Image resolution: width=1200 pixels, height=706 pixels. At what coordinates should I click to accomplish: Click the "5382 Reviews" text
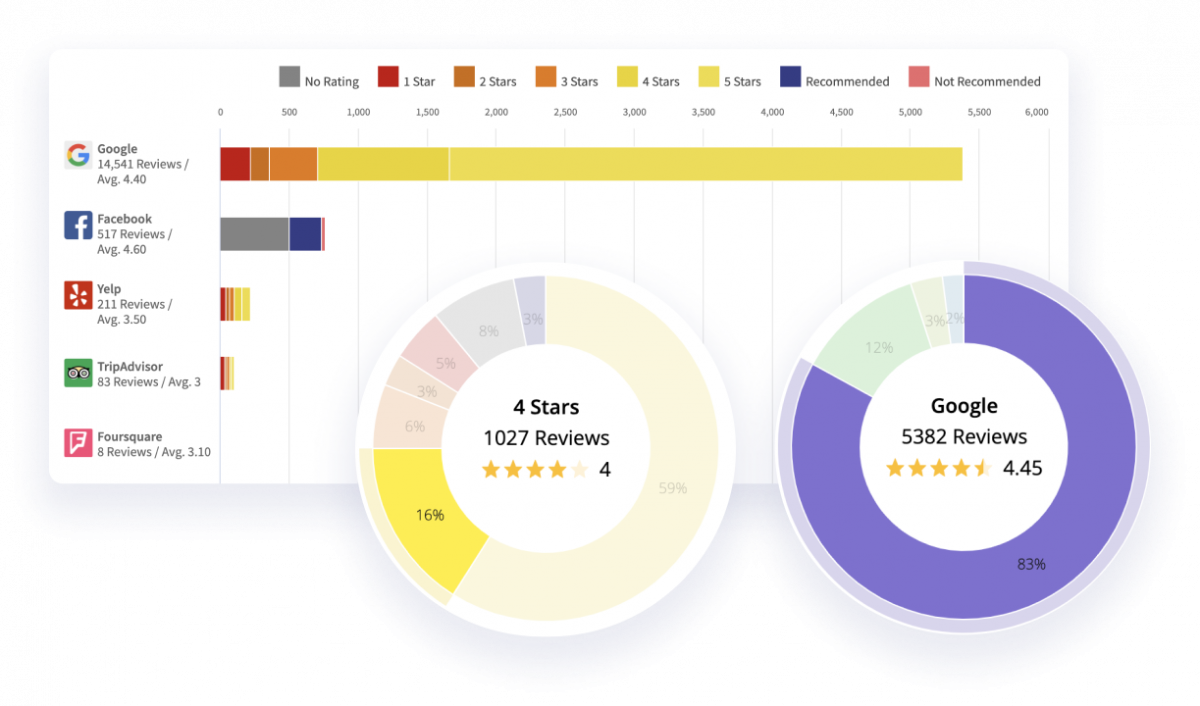[964, 437]
